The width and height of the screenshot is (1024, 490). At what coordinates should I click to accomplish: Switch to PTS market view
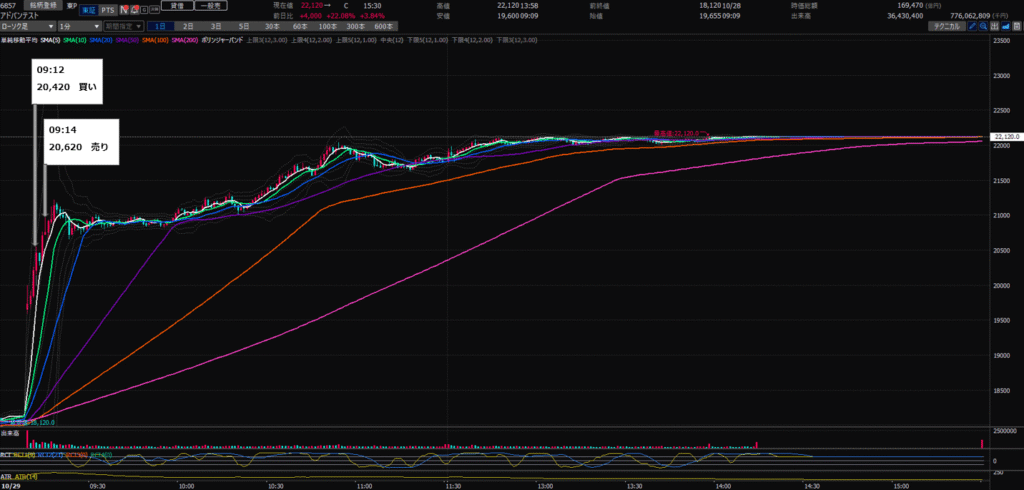point(107,9)
